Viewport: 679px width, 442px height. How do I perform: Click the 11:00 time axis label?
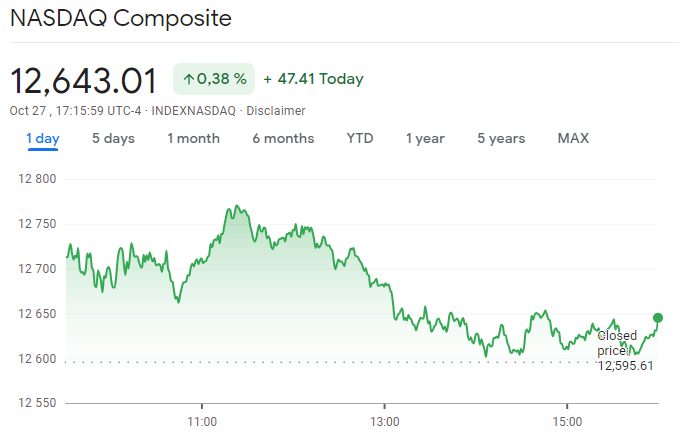point(202,421)
